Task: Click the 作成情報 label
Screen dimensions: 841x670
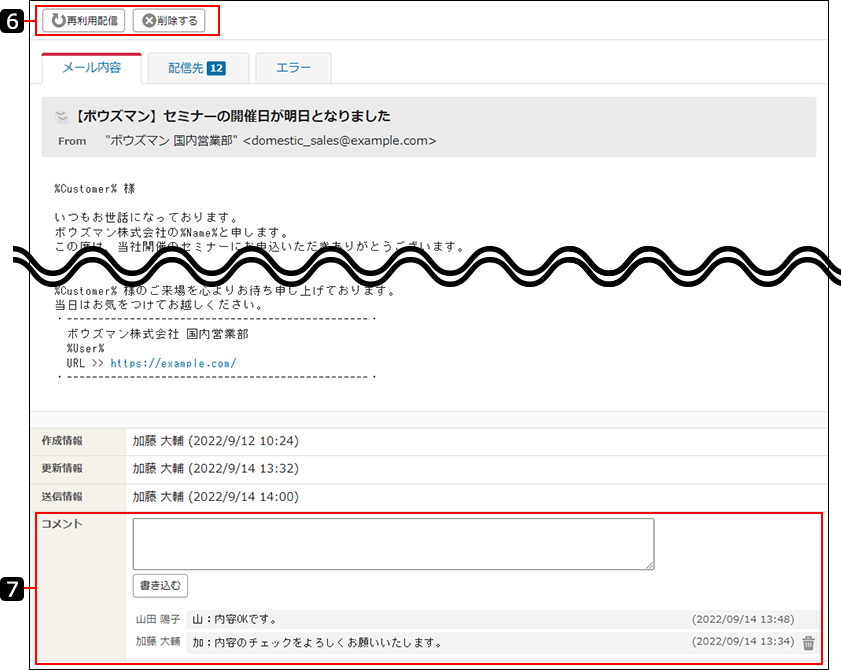Action: point(62,440)
